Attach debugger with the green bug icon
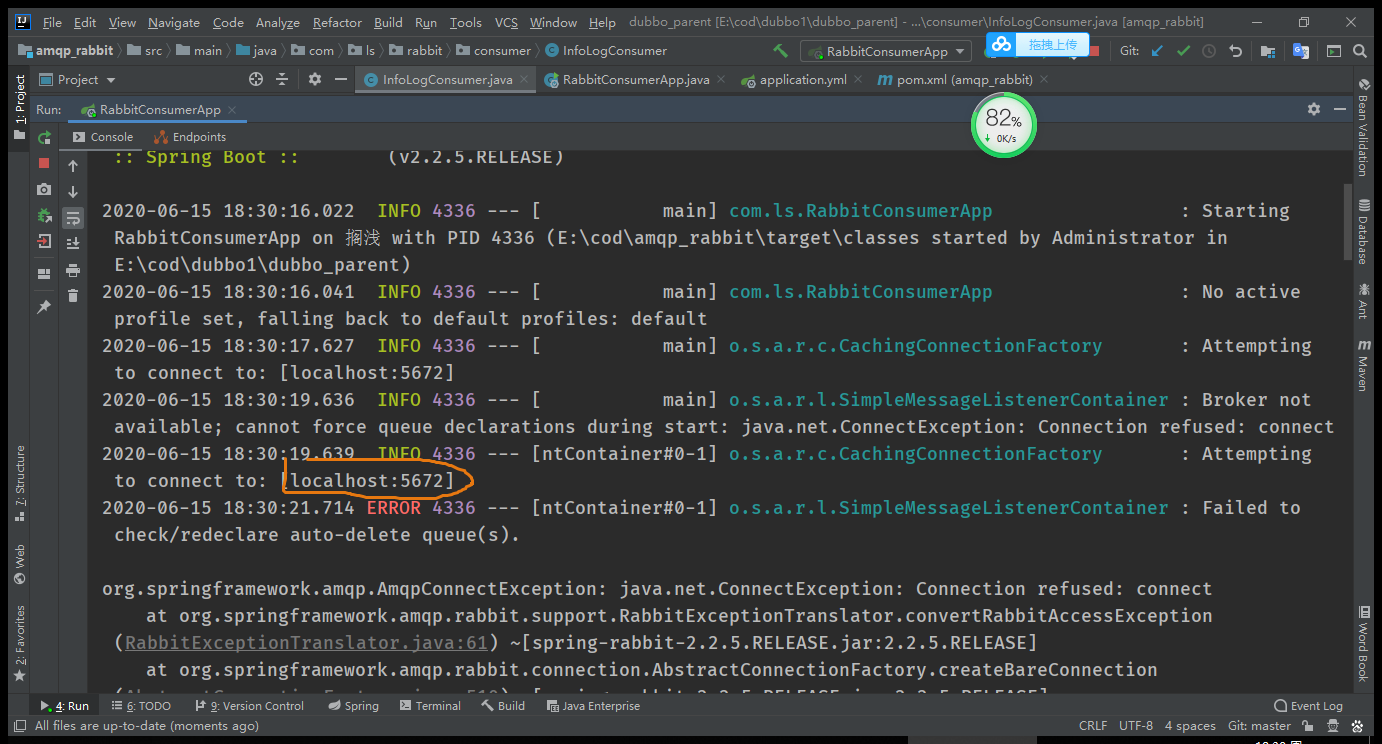Viewport: 1382px width, 744px height. tap(44, 215)
